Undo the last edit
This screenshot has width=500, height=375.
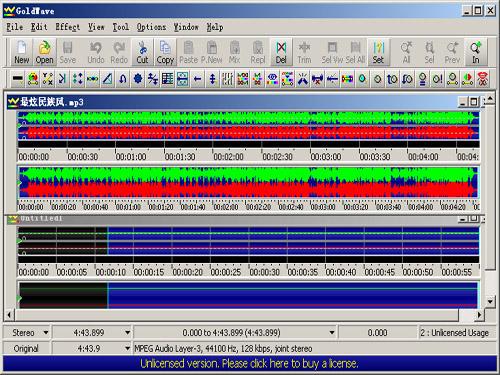(x=96, y=52)
